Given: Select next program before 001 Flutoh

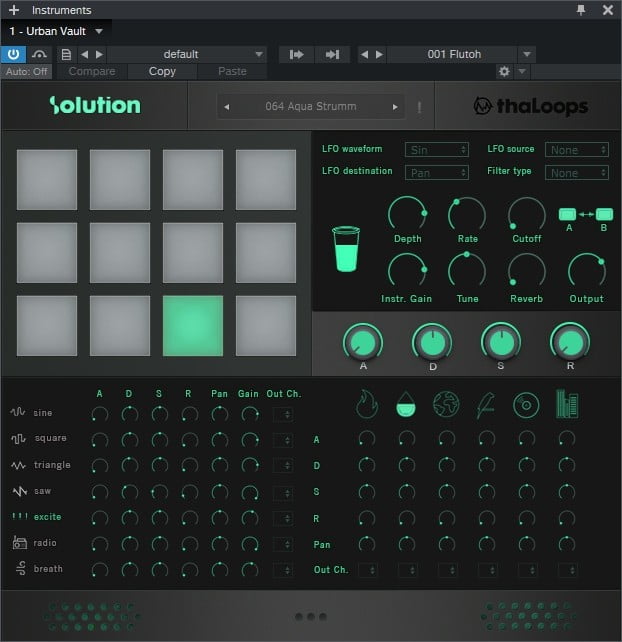Looking at the screenshot, I should click(x=379, y=54).
